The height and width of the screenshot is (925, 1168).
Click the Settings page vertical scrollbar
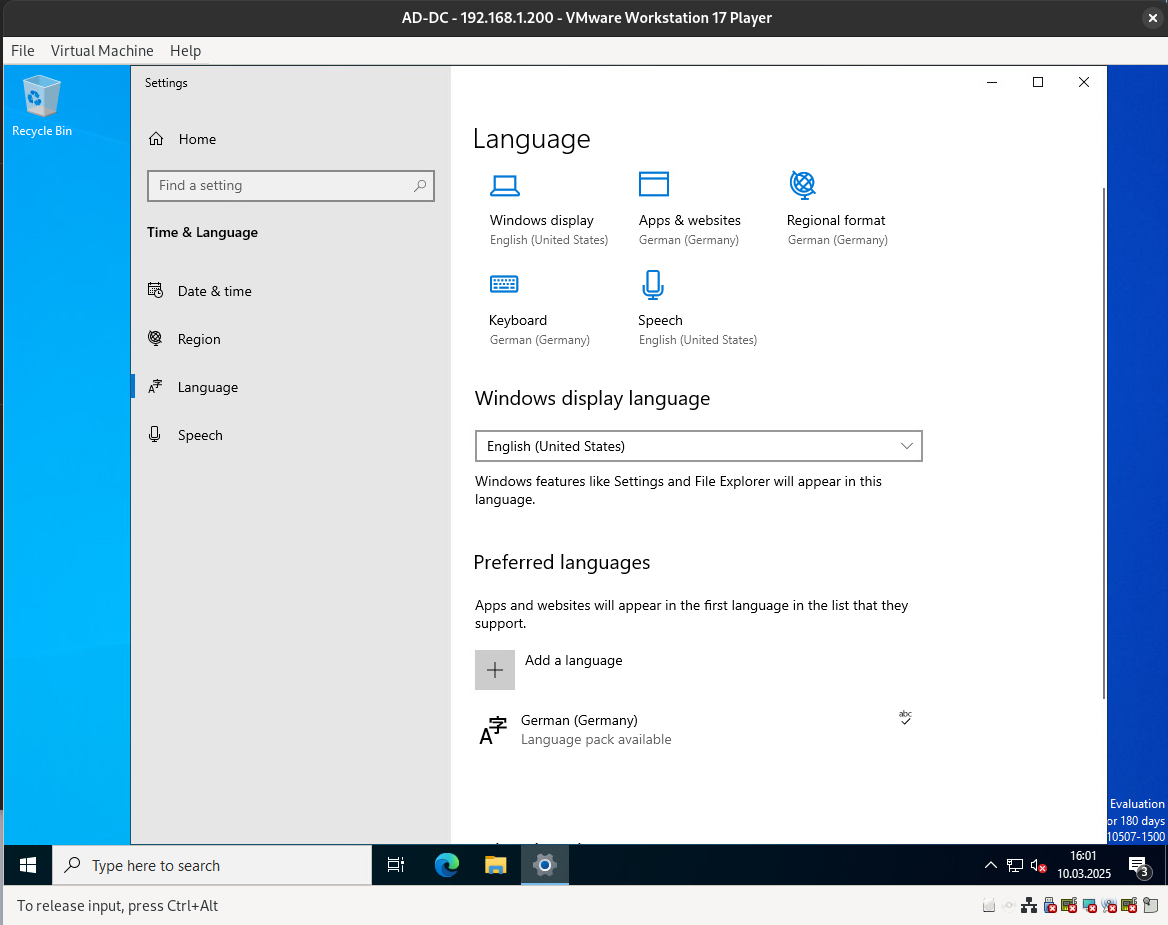[x=1103, y=440]
